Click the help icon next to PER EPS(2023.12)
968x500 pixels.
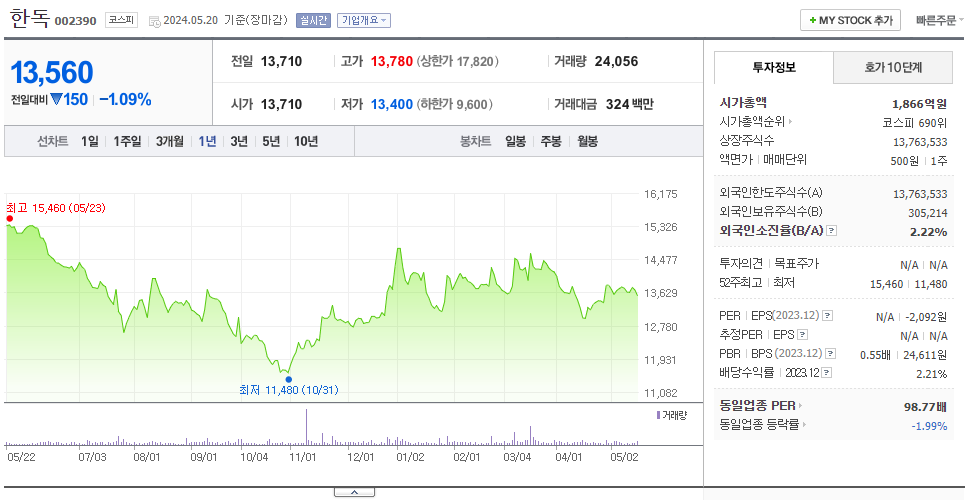(x=828, y=315)
